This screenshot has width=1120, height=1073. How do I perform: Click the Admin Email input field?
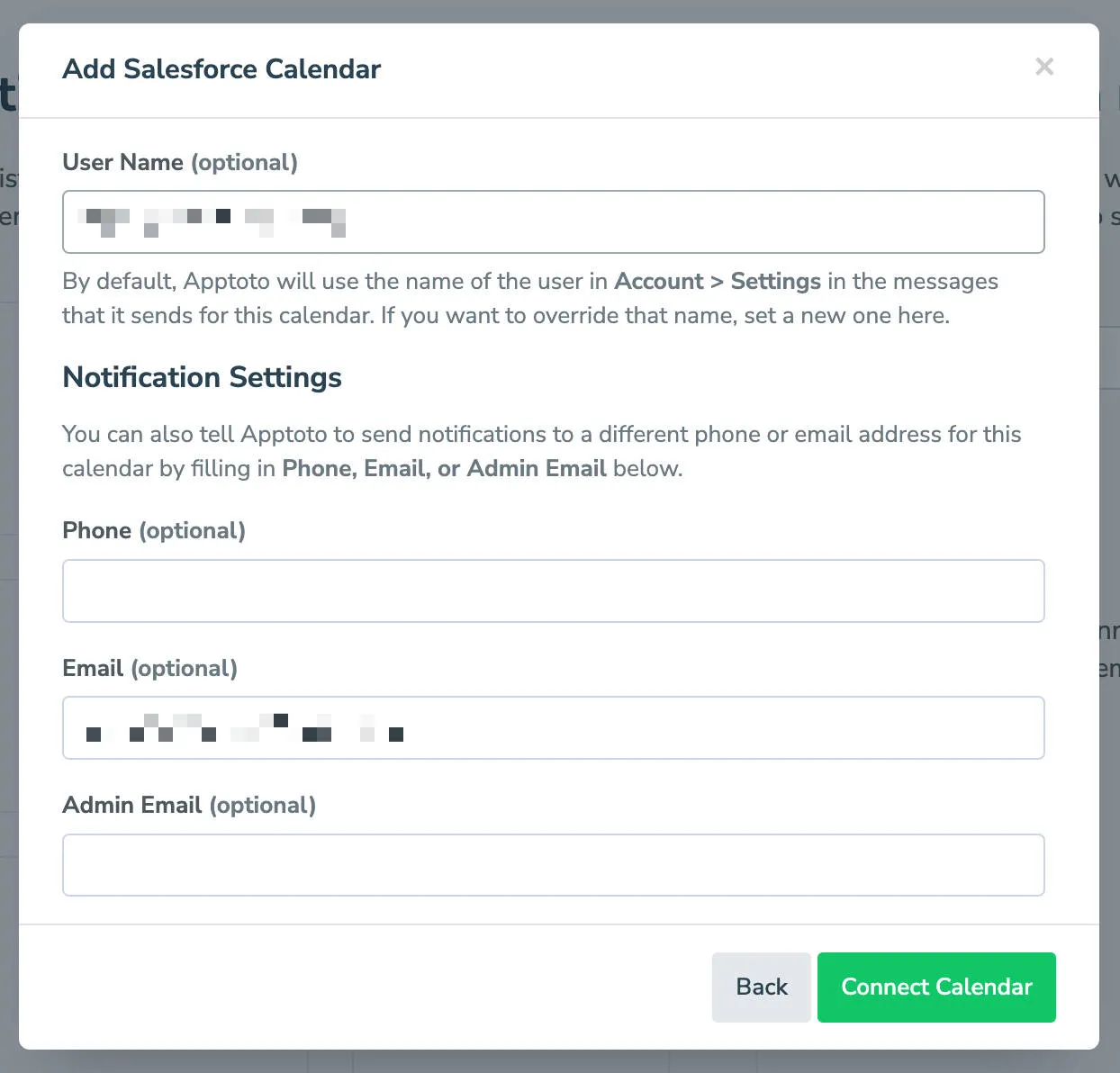553,864
